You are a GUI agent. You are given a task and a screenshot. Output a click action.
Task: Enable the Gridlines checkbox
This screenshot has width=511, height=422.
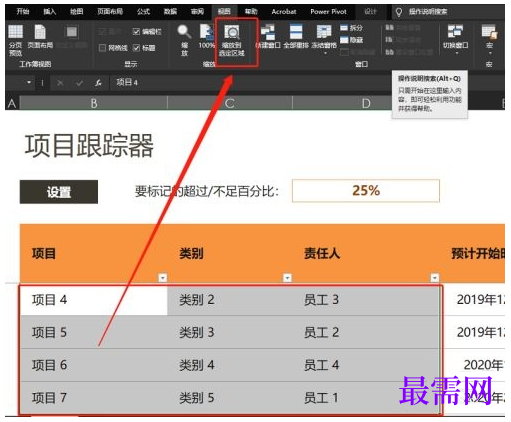pyautogui.click(x=103, y=48)
